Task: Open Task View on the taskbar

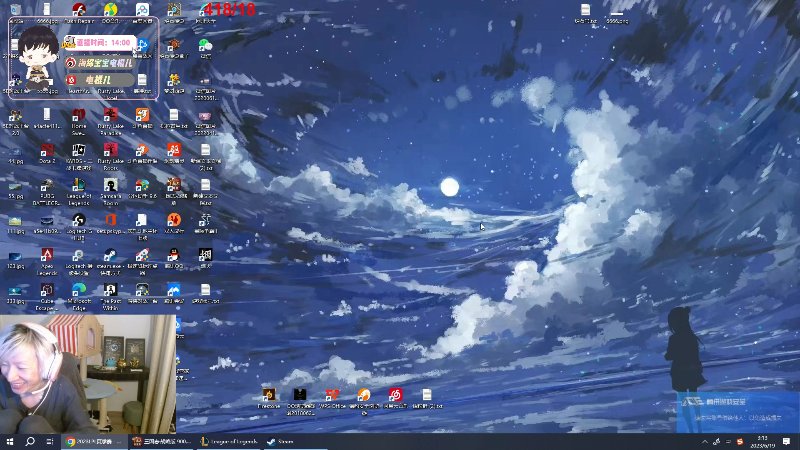Action: click(49, 441)
